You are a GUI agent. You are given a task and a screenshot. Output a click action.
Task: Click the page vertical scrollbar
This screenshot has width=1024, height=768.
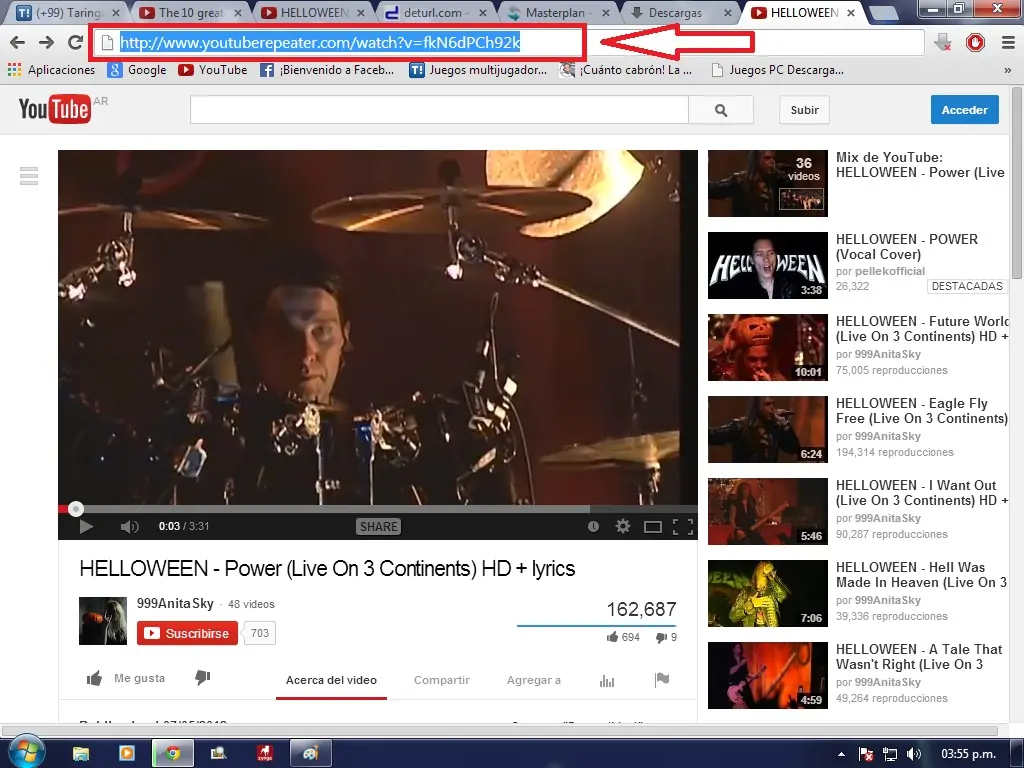click(1017, 183)
